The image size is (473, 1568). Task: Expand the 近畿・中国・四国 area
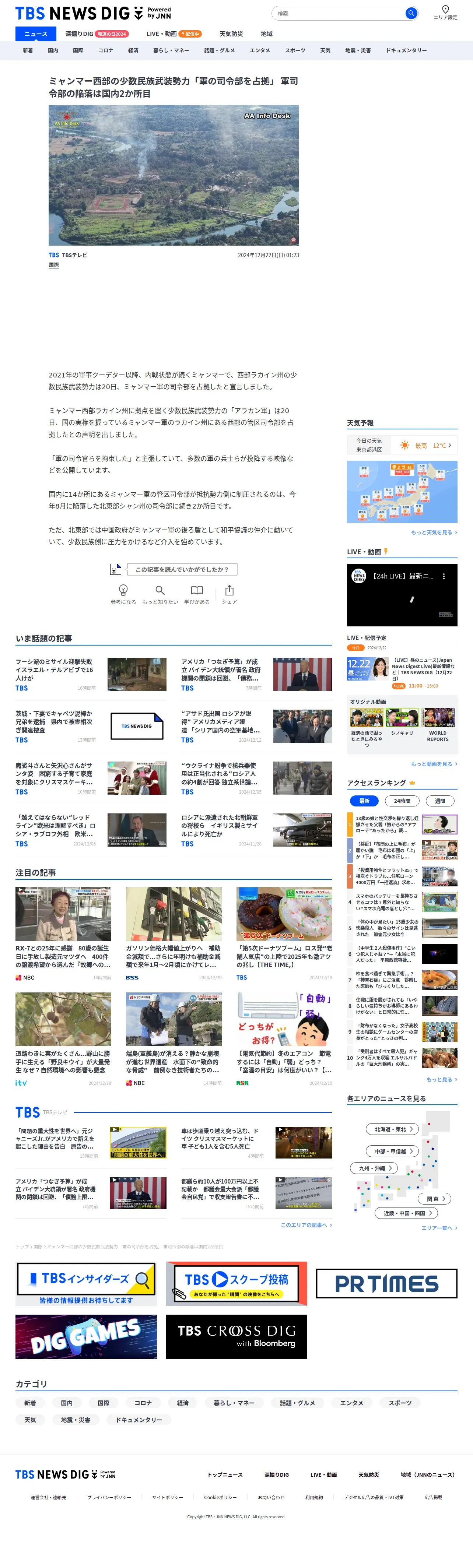[407, 1213]
